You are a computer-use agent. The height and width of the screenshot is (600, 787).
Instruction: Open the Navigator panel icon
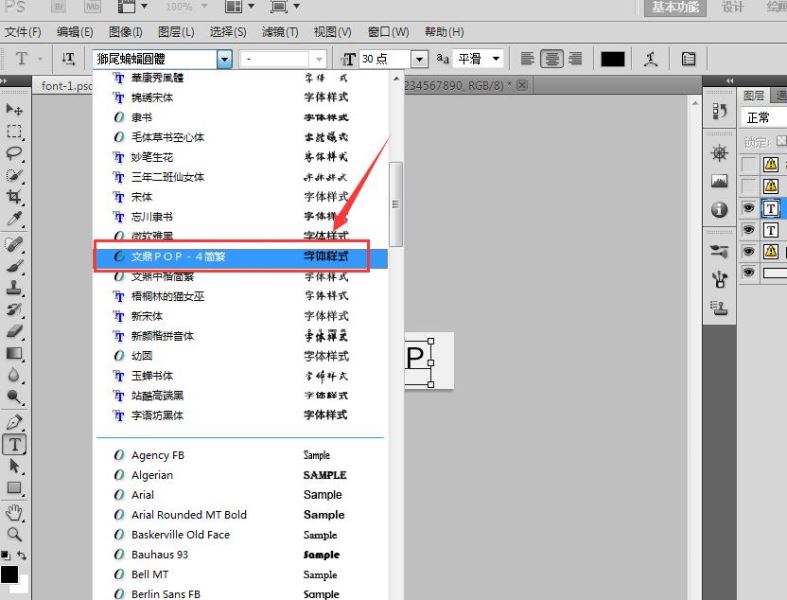tap(719, 153)
